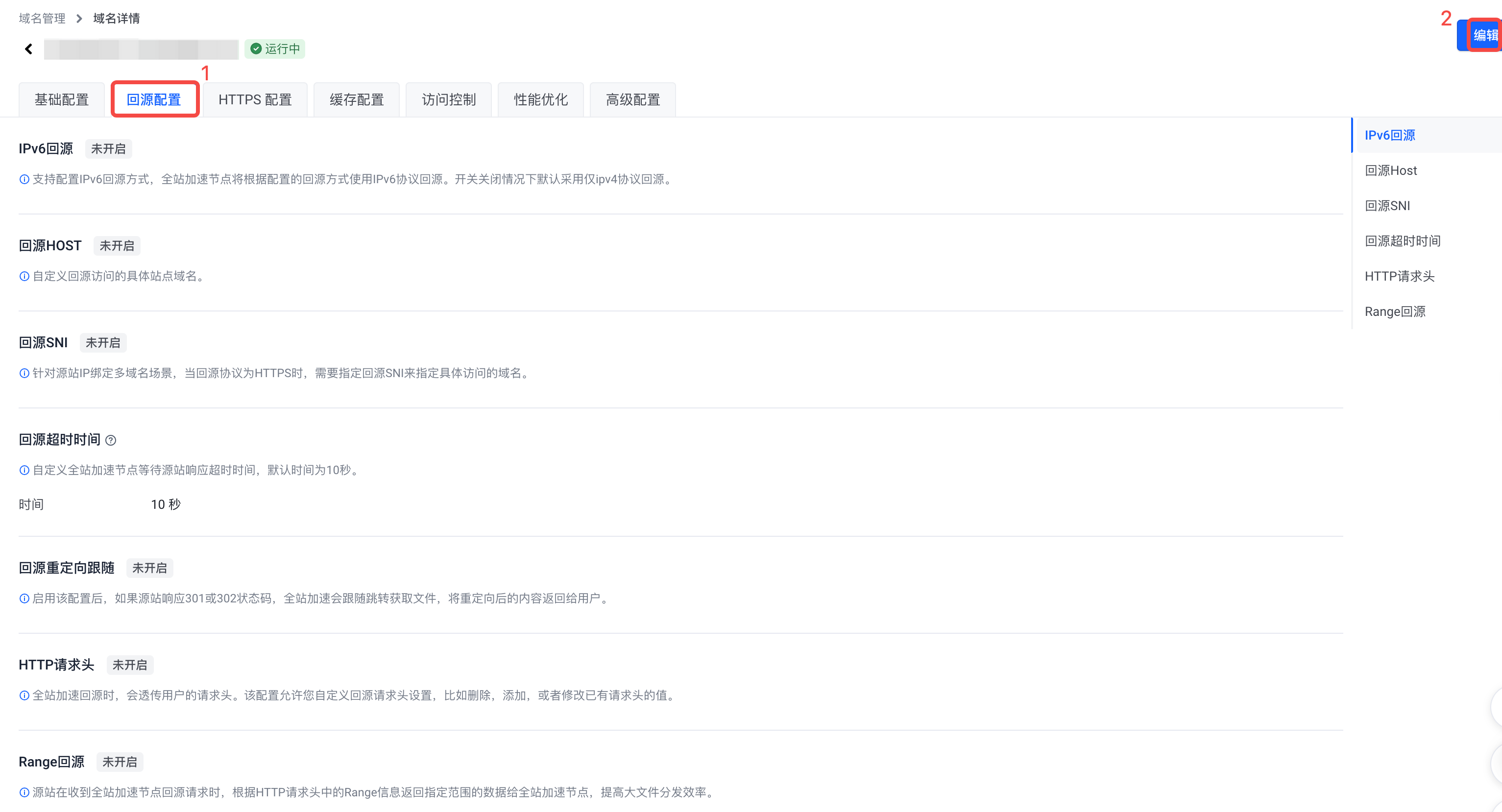The height and width of the screenshot is (812, 1502).
Task: Click the info icon under 回源SNI
Action: click(x=24, y=374)
